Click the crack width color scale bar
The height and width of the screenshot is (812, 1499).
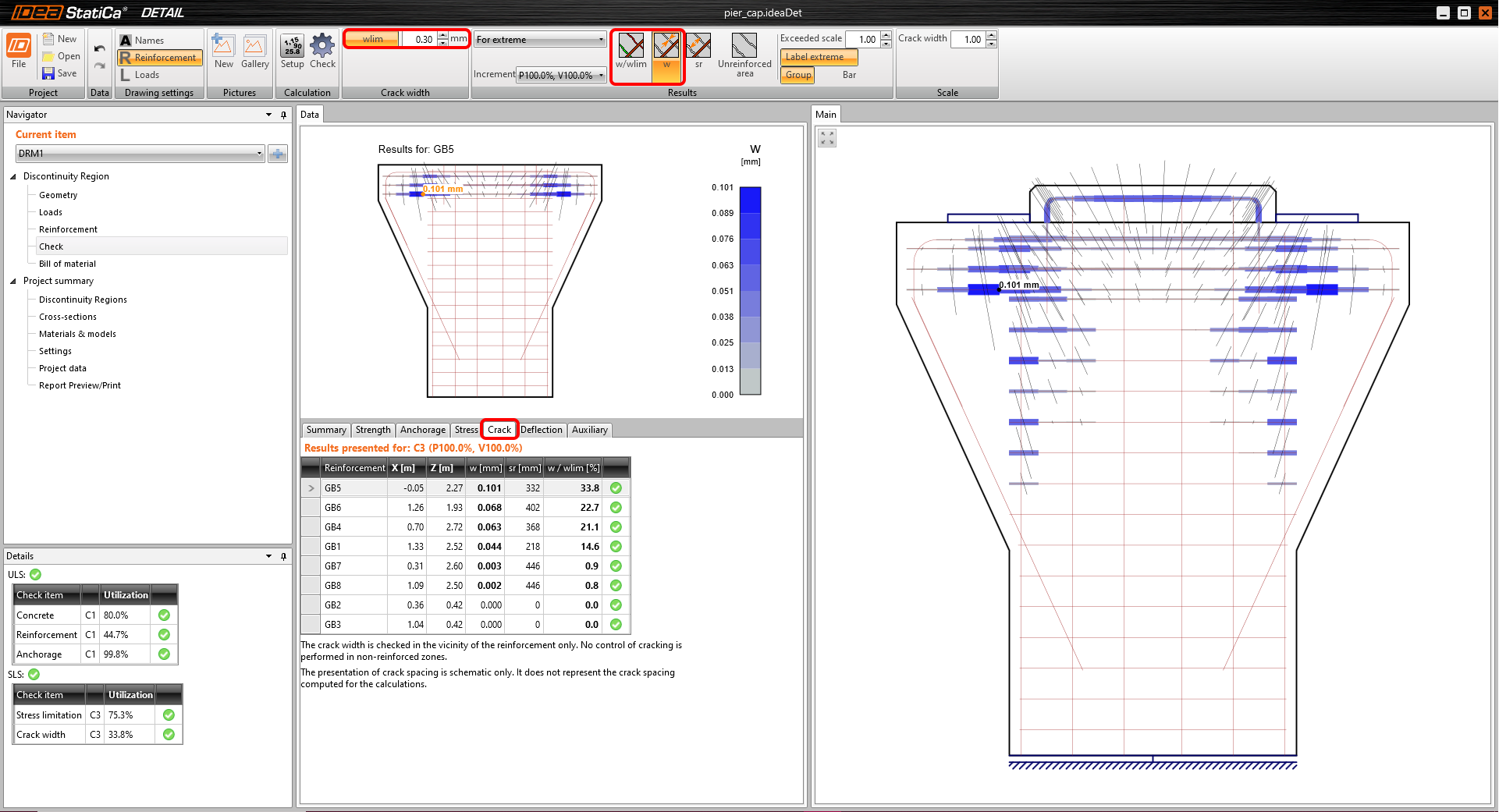pyautogui.click(x=749, y=290)
